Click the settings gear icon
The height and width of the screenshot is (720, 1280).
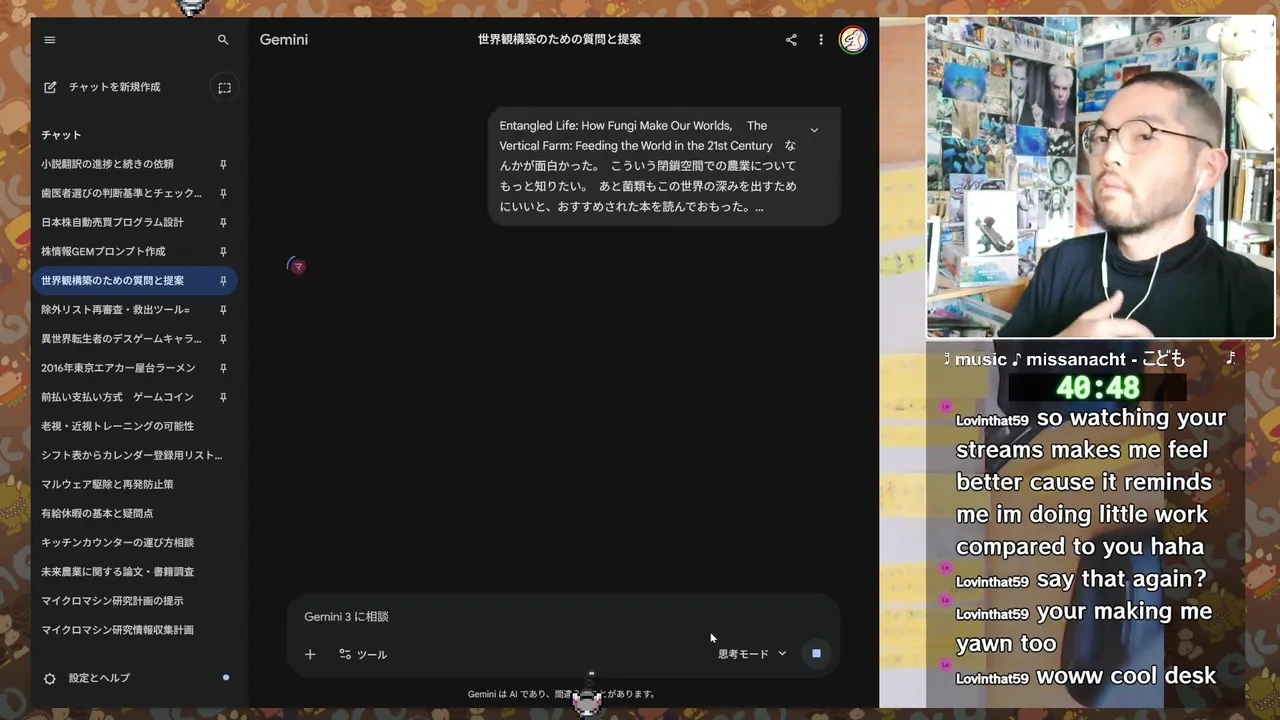pos(50,678)
